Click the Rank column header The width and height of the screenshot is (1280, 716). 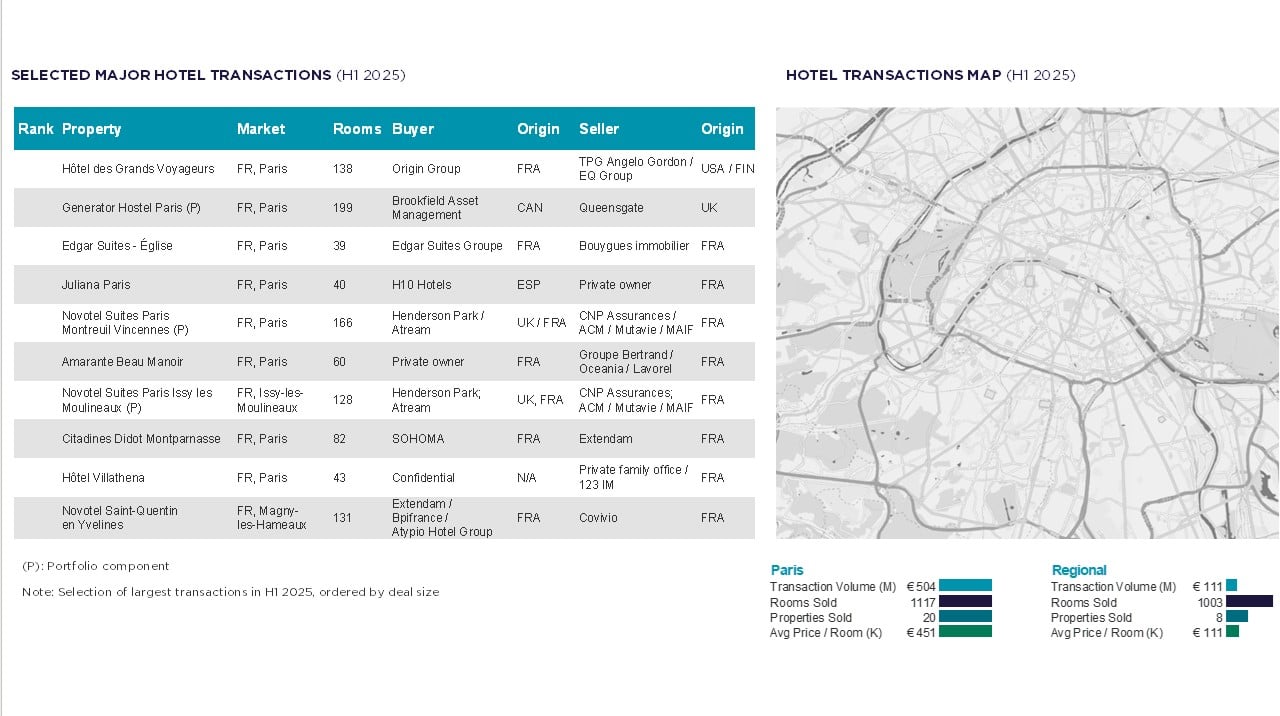36,129
